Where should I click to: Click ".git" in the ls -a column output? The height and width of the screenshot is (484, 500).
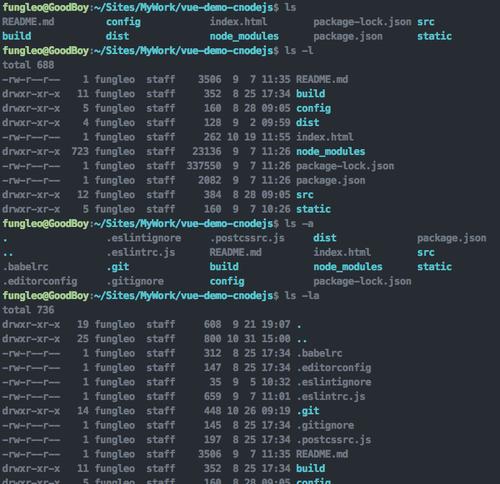pos(118,267)
